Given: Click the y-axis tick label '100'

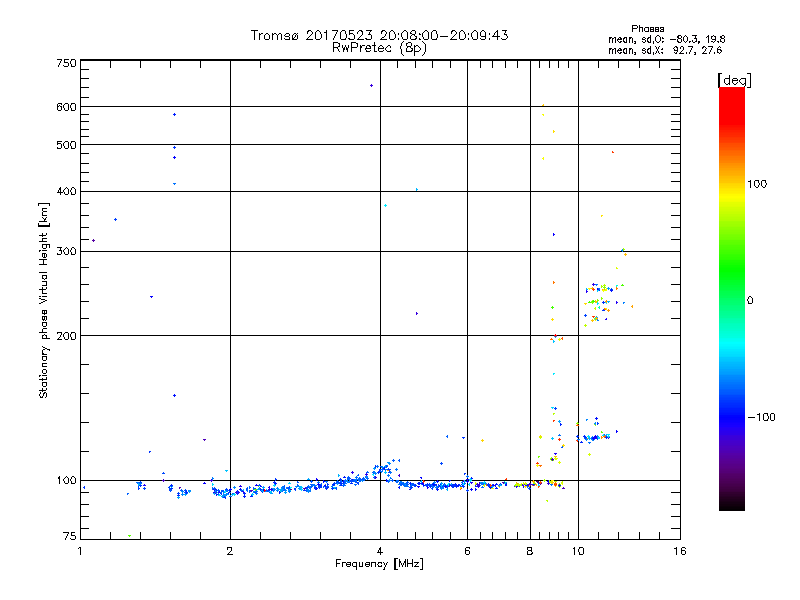Looking at the screenshot, I should tap(66, 481).
